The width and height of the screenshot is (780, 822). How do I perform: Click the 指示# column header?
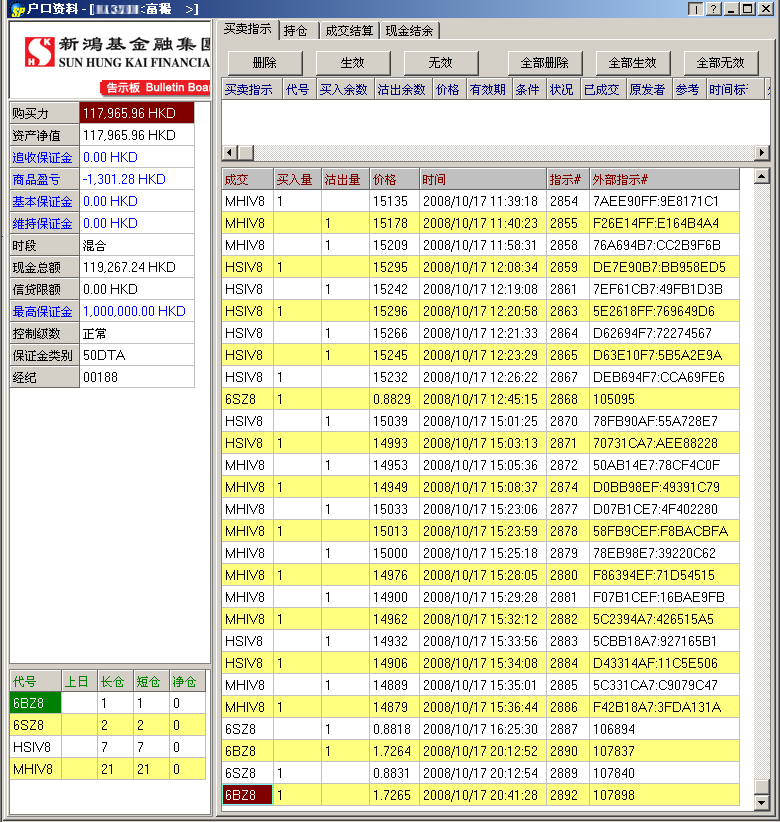click(x=568, y=179)
